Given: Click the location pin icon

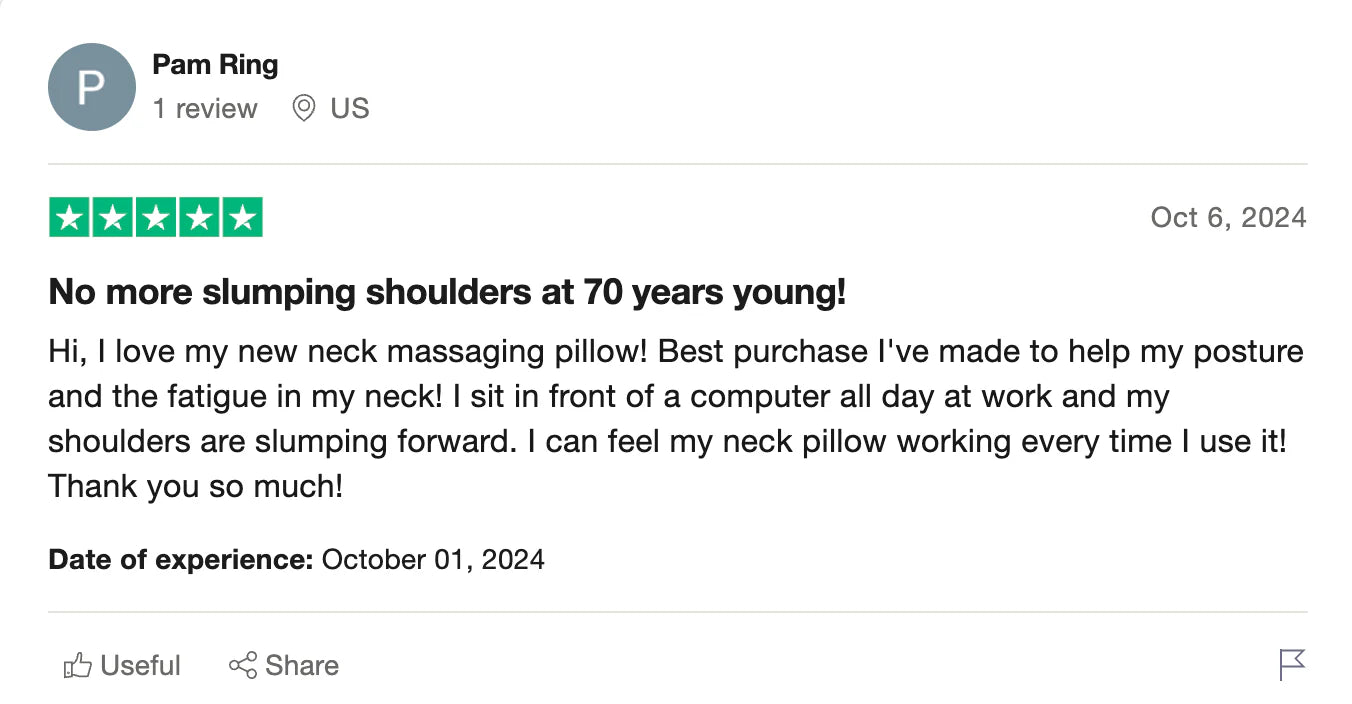Looking at the screenshot, I should click(303, 108).
